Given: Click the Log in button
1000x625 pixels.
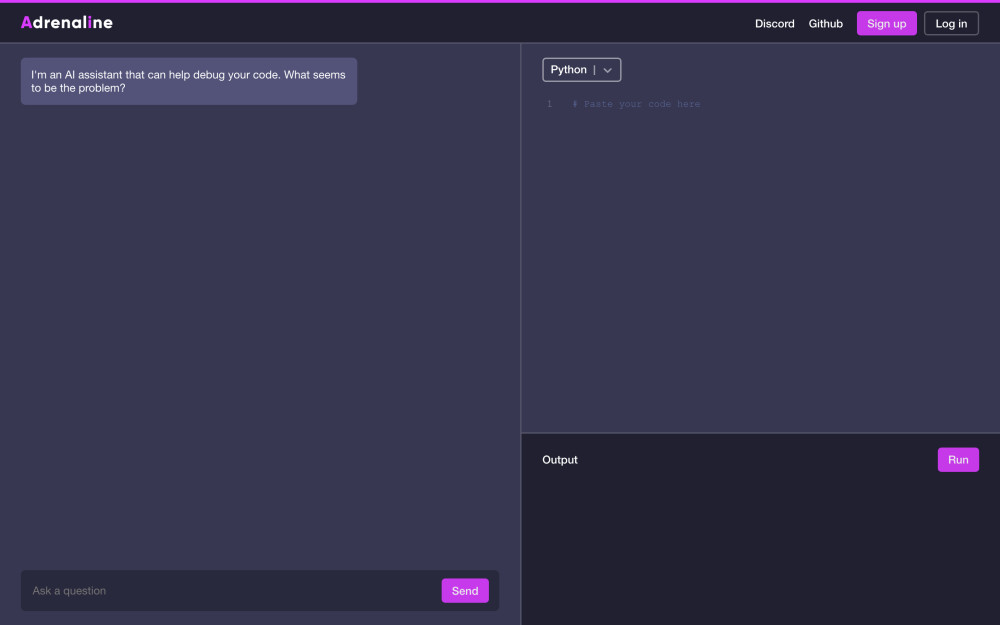Looking at the screenshot, I should pyautogui.click(x=951, y=24).
